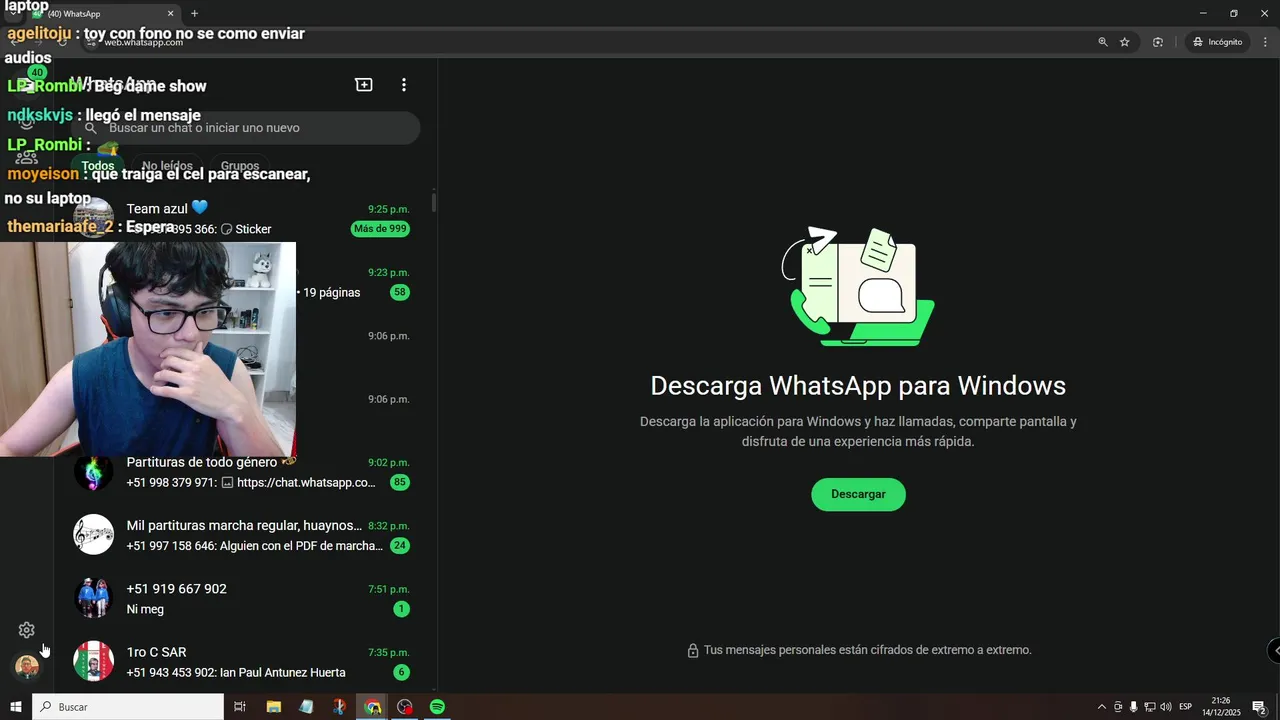Select the No leídos filter

click(167, 166)
